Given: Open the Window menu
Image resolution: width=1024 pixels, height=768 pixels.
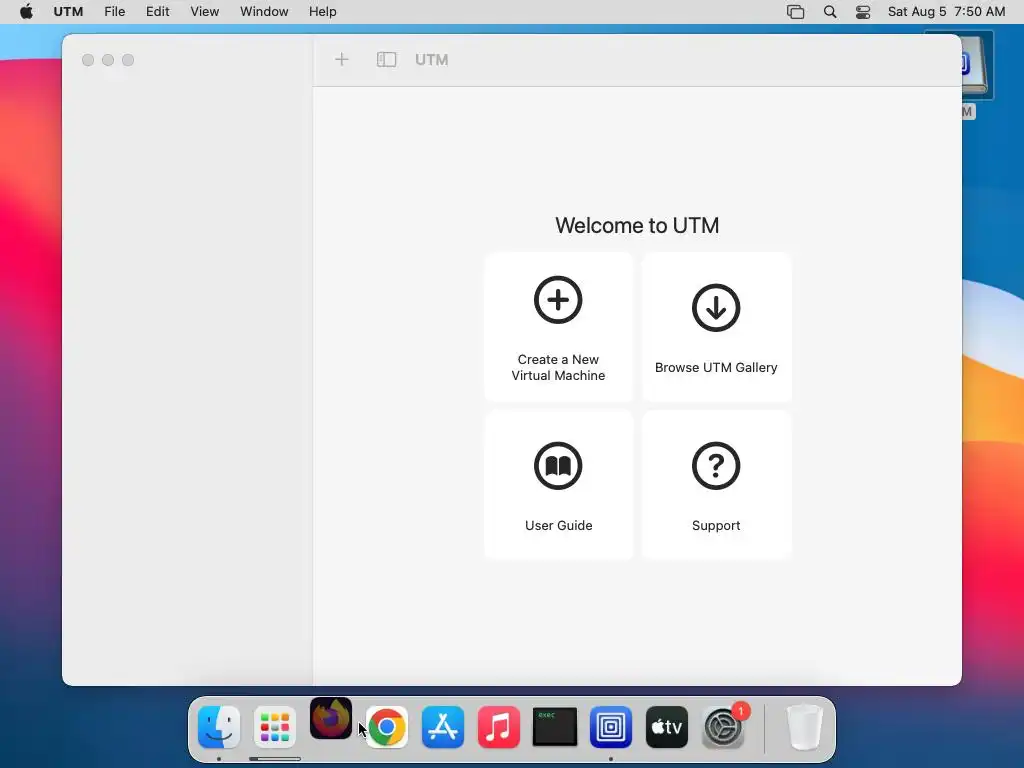Looking at the screenshot, I should click(264, 12).
